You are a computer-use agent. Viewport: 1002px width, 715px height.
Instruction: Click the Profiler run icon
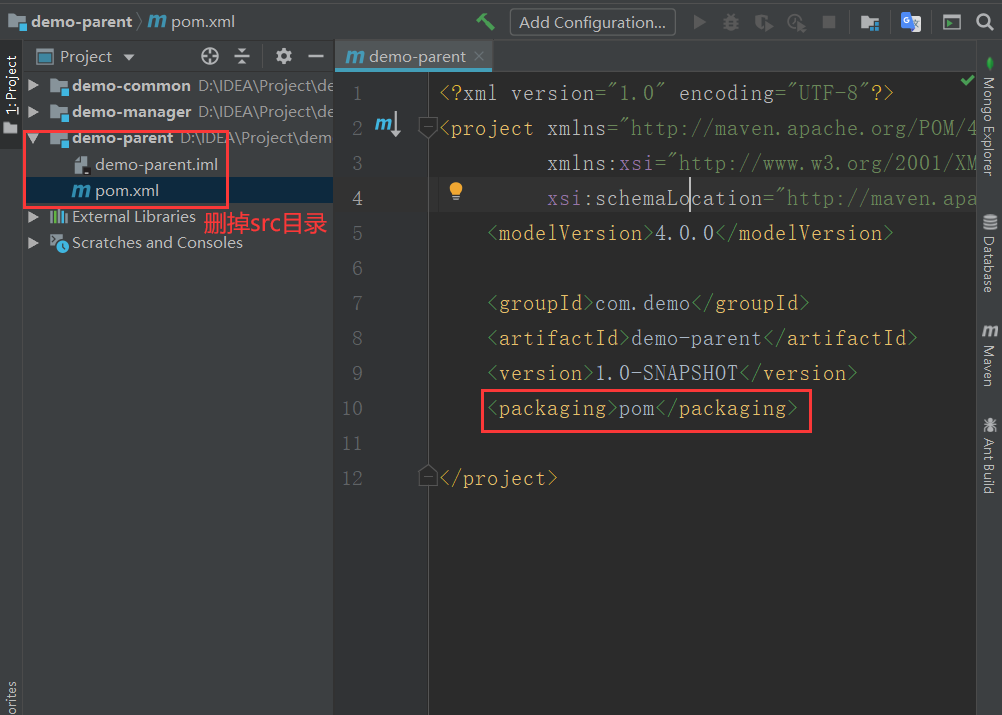[x=796, y=23]
